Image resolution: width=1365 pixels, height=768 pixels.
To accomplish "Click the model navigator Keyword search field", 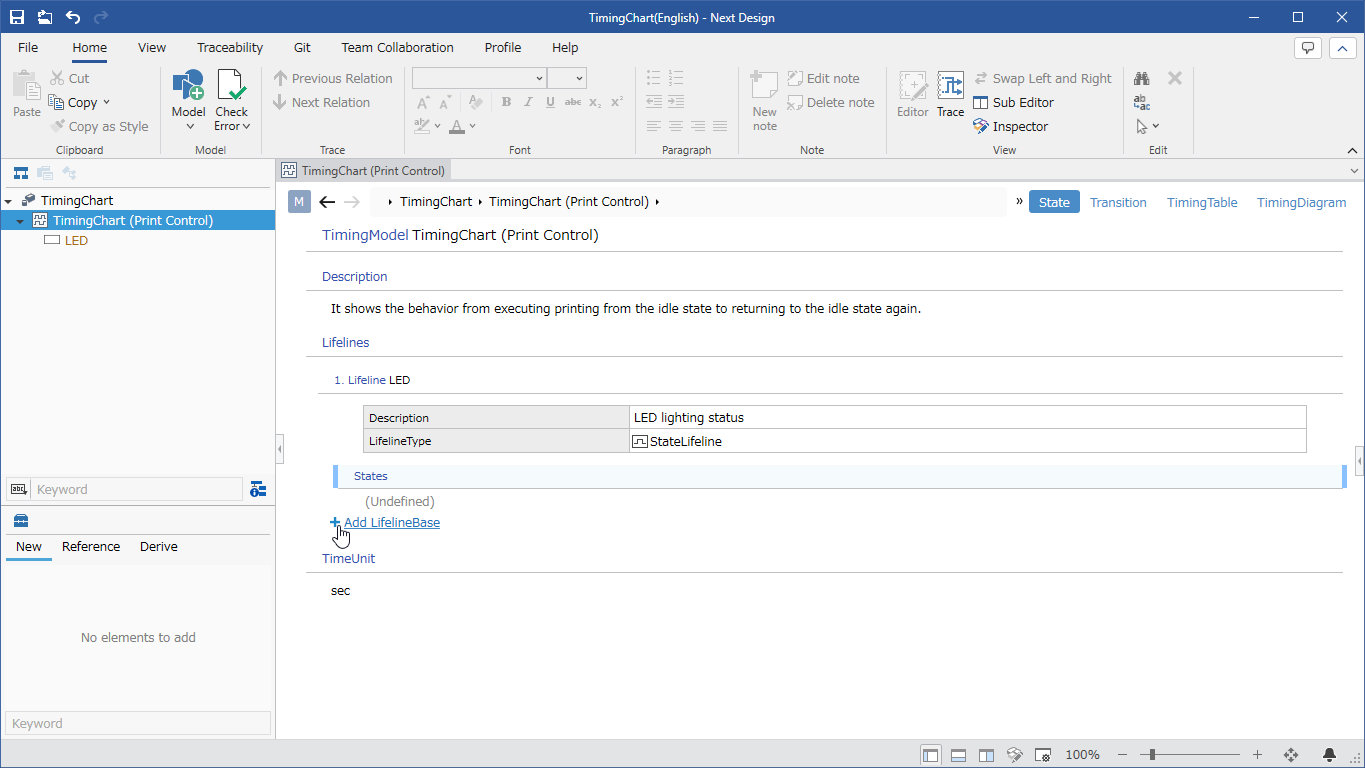I will (x=138, y=489).
